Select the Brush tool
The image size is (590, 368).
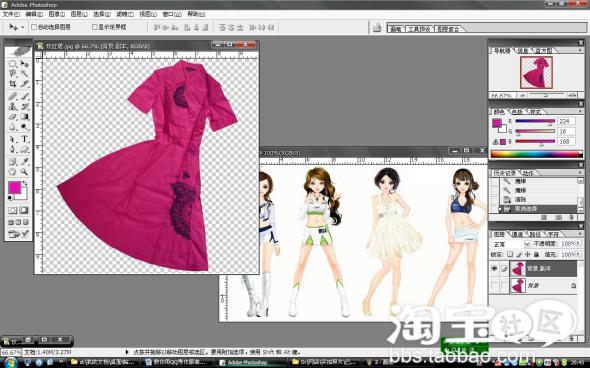(24, 96)
